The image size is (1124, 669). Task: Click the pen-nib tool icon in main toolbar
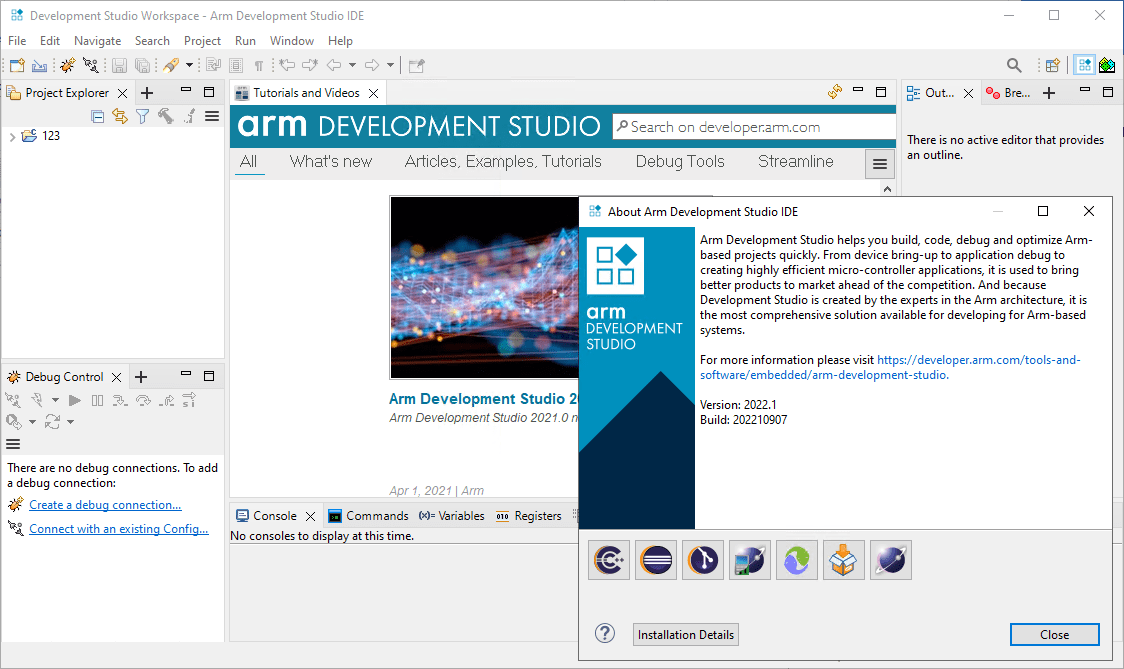(x=171, y=65)
